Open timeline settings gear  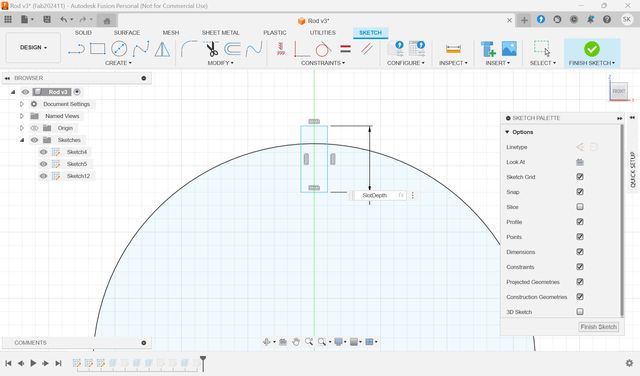629,363
